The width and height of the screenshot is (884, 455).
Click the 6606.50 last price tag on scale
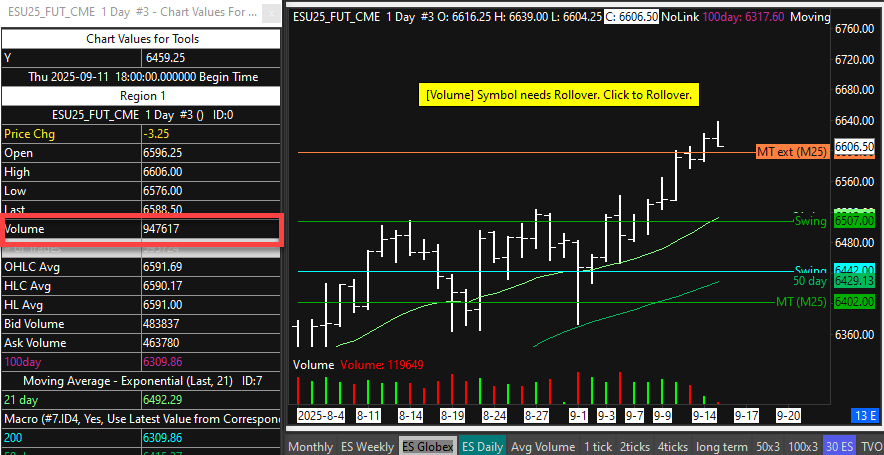pyautogui.click(x=855, y=147)
